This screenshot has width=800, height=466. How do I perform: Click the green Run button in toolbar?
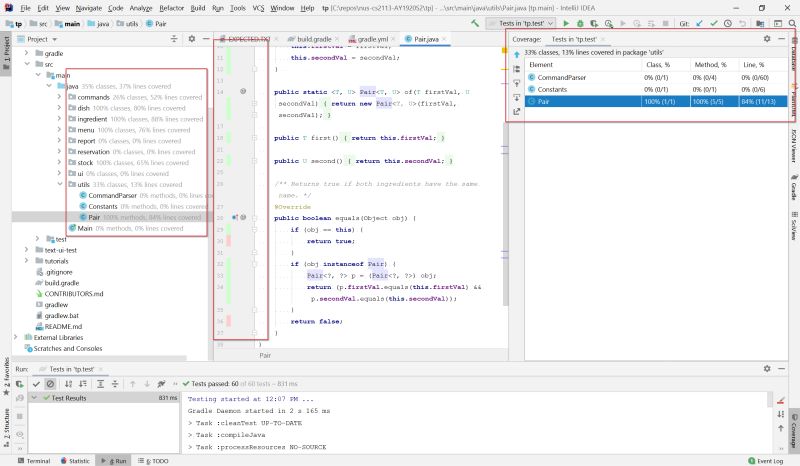566,23
